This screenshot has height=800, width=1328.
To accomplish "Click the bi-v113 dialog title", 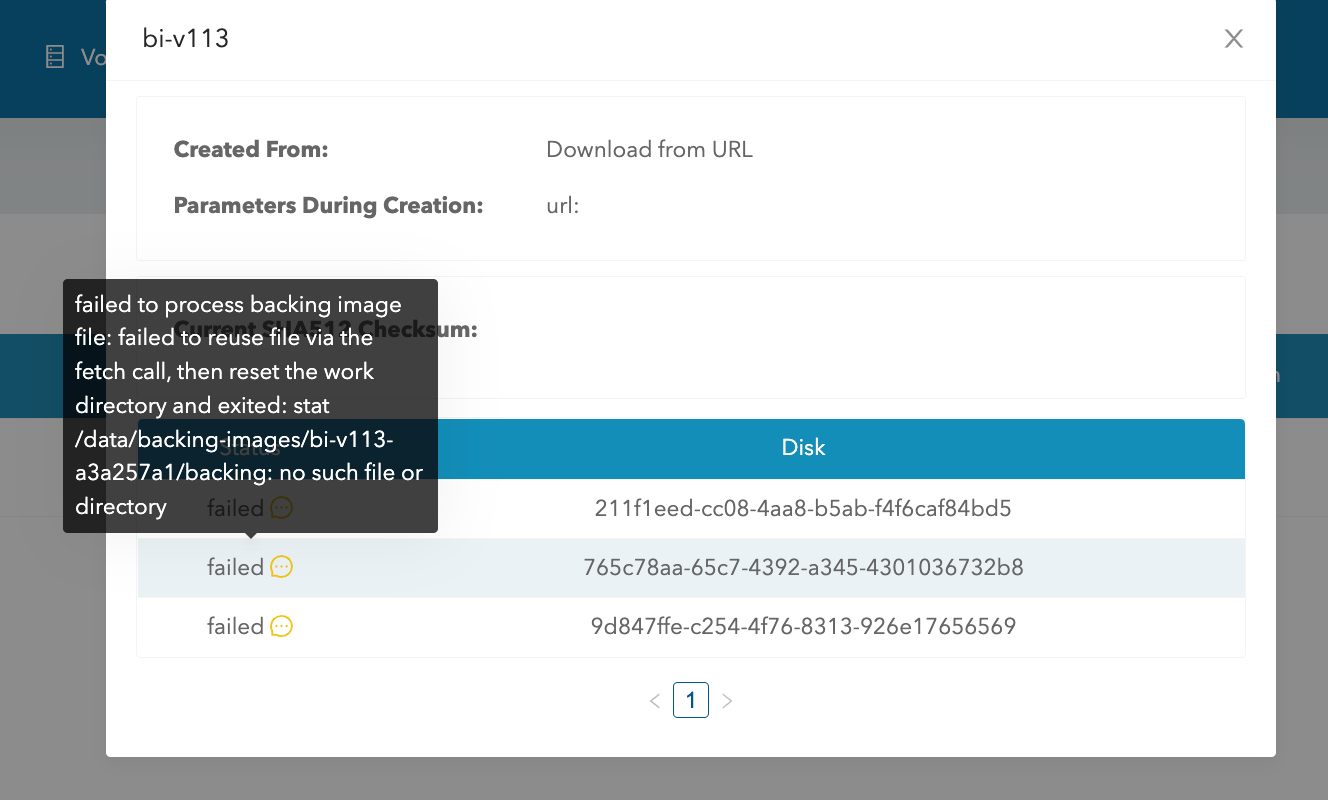I will [185, 38].
